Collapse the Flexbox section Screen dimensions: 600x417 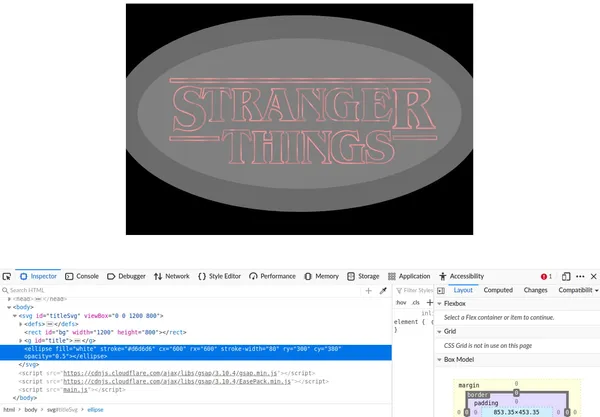(x=440, y=303)
